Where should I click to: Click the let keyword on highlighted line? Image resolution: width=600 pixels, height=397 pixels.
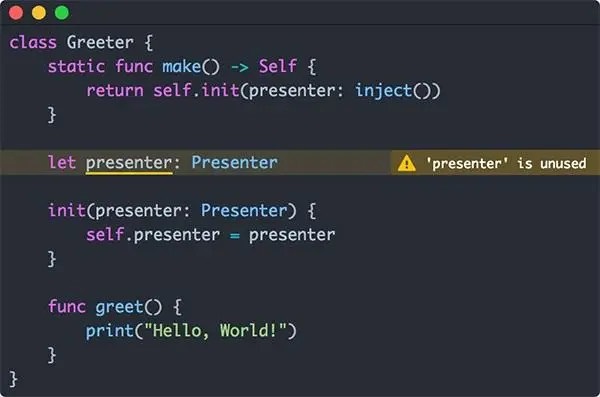62,162
